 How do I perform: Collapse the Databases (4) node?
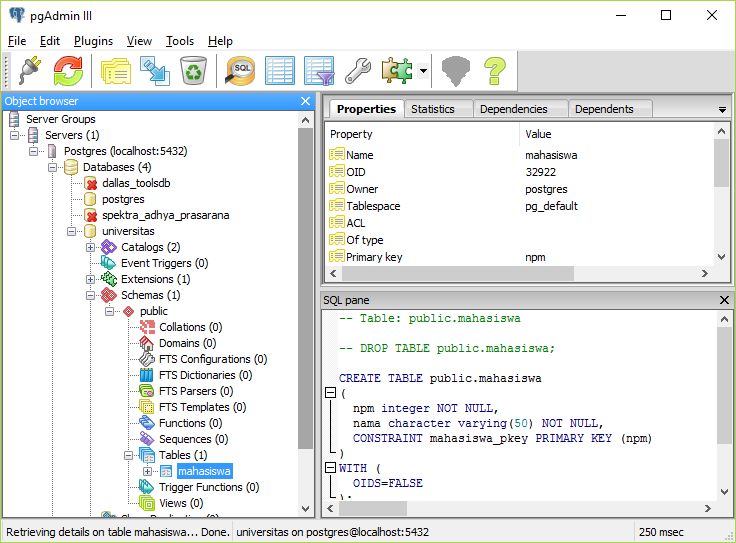point(53,167)
